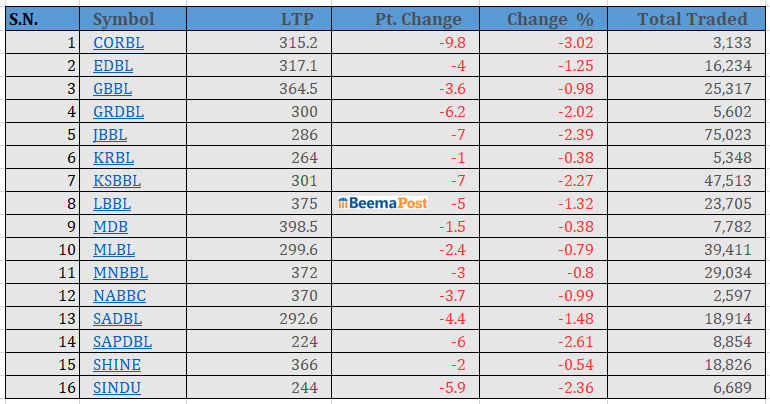Viewport: 770px width, 404px height.
Task: Click the Total Traded column header
Action: (x=692, y=19)
